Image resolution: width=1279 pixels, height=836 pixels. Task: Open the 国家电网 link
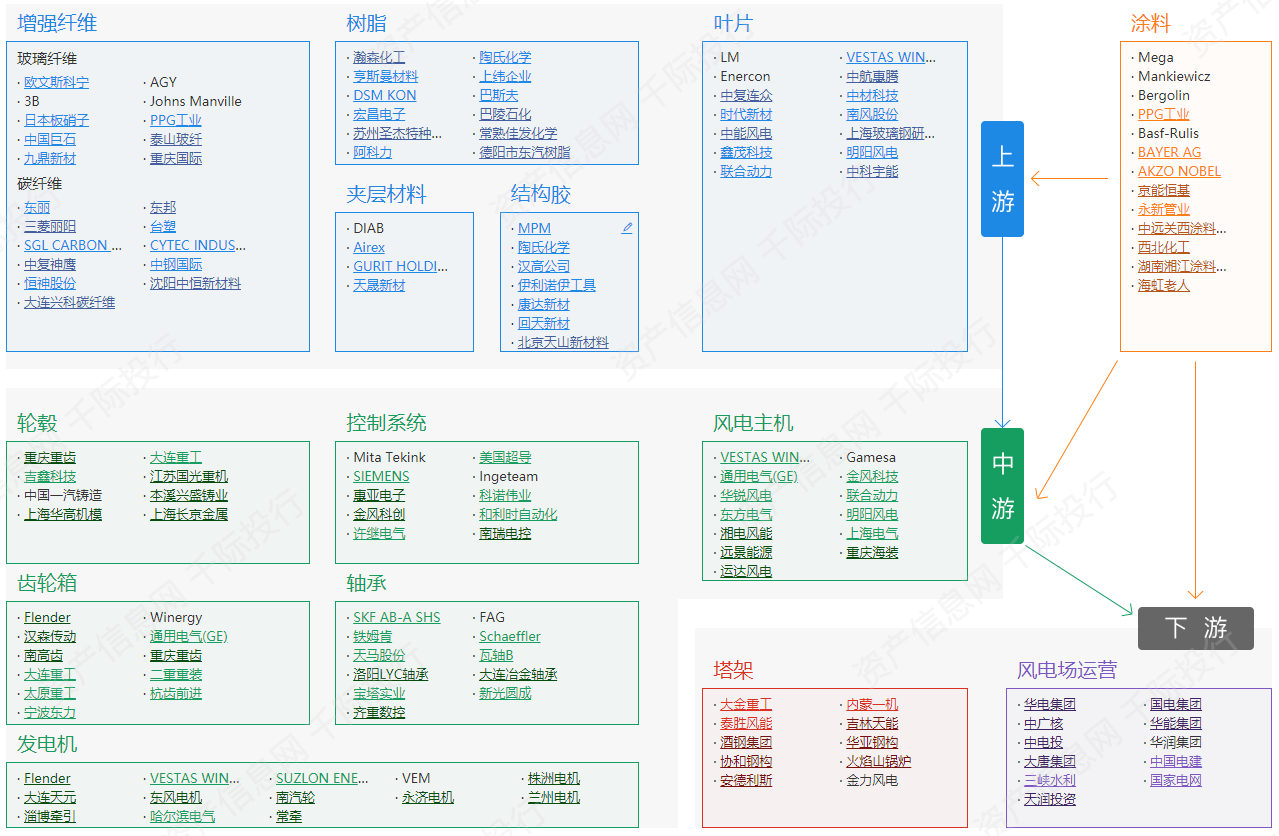pyautogui.click(x=1176, y=780)
